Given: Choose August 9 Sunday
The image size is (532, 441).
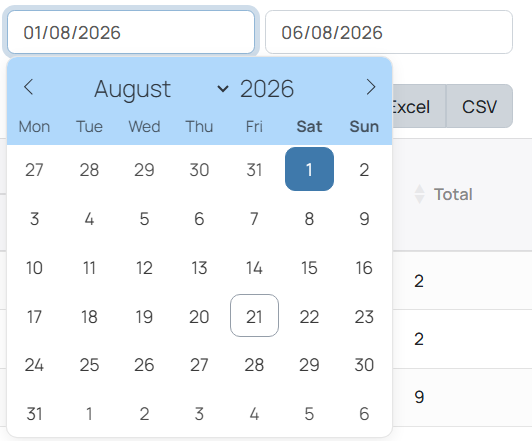Looking at the screenshot, I should tap(364, 218).
